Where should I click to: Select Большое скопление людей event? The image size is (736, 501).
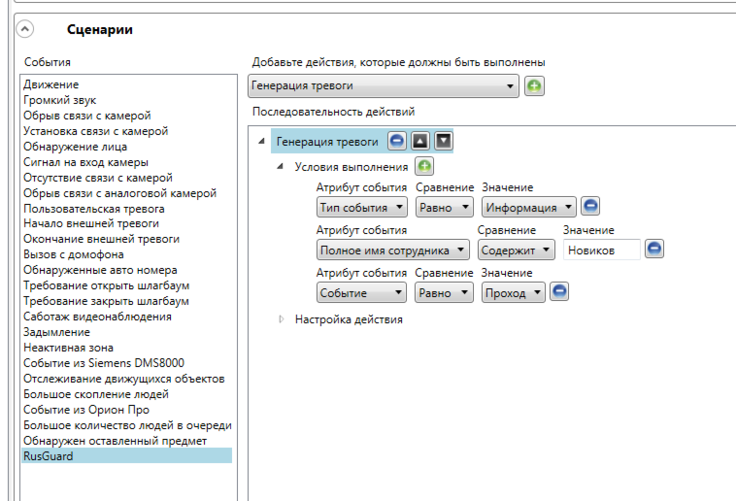[x=96, y=394]
